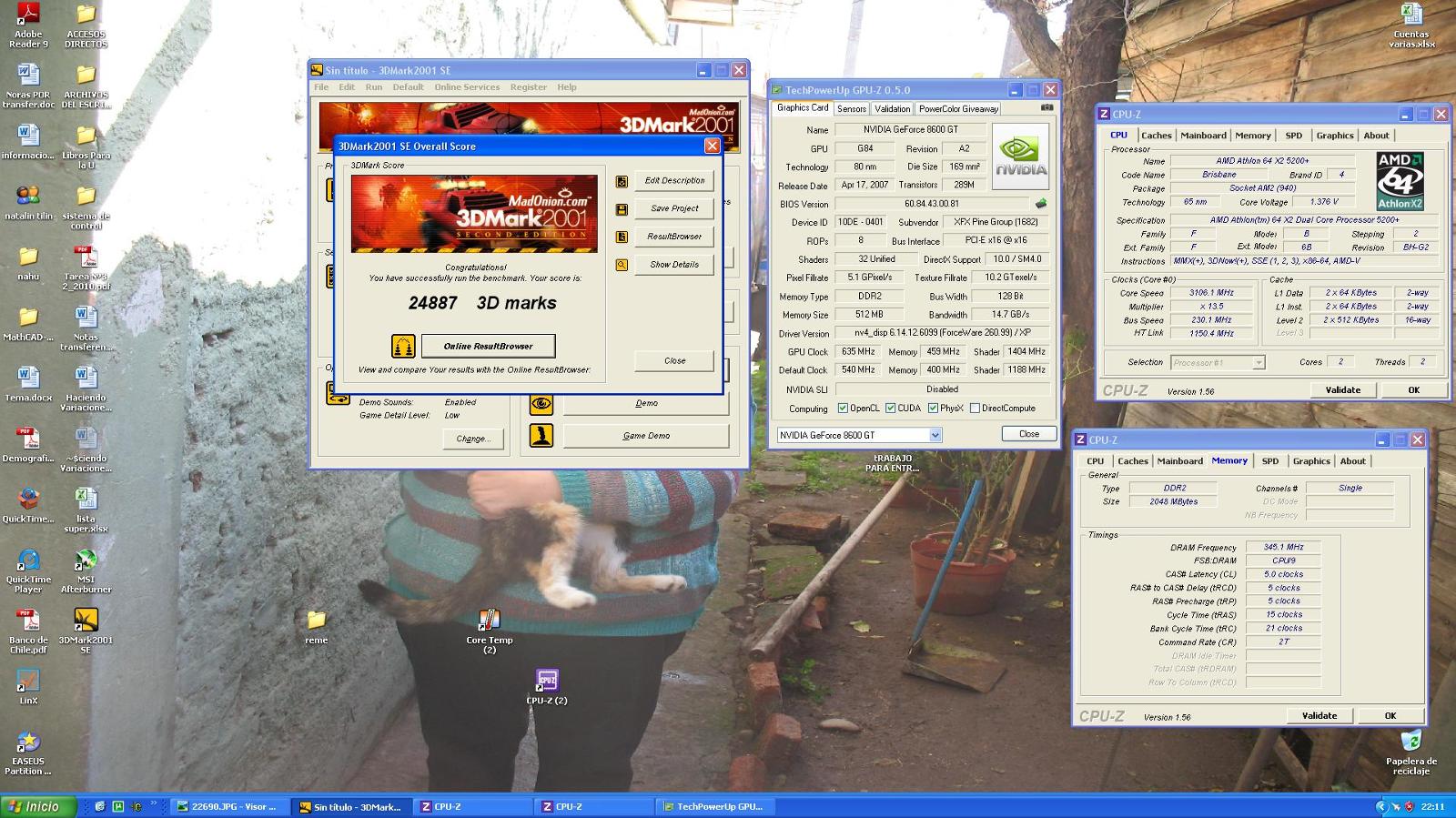The image size is (1456, 818).
Task: Click the ResultBrowser icon beside its button
Action: (x=622, y=237)
